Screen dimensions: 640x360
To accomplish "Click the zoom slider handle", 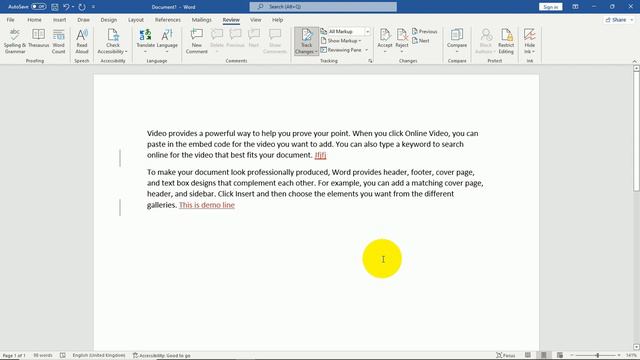I will (x=597, y=356).
